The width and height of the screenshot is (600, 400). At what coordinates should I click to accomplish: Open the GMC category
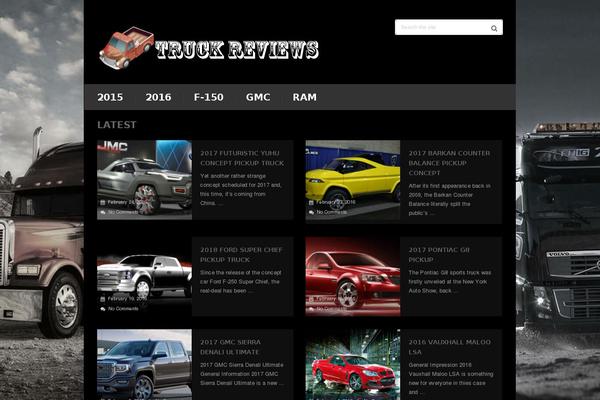click(x=258, y=97)
